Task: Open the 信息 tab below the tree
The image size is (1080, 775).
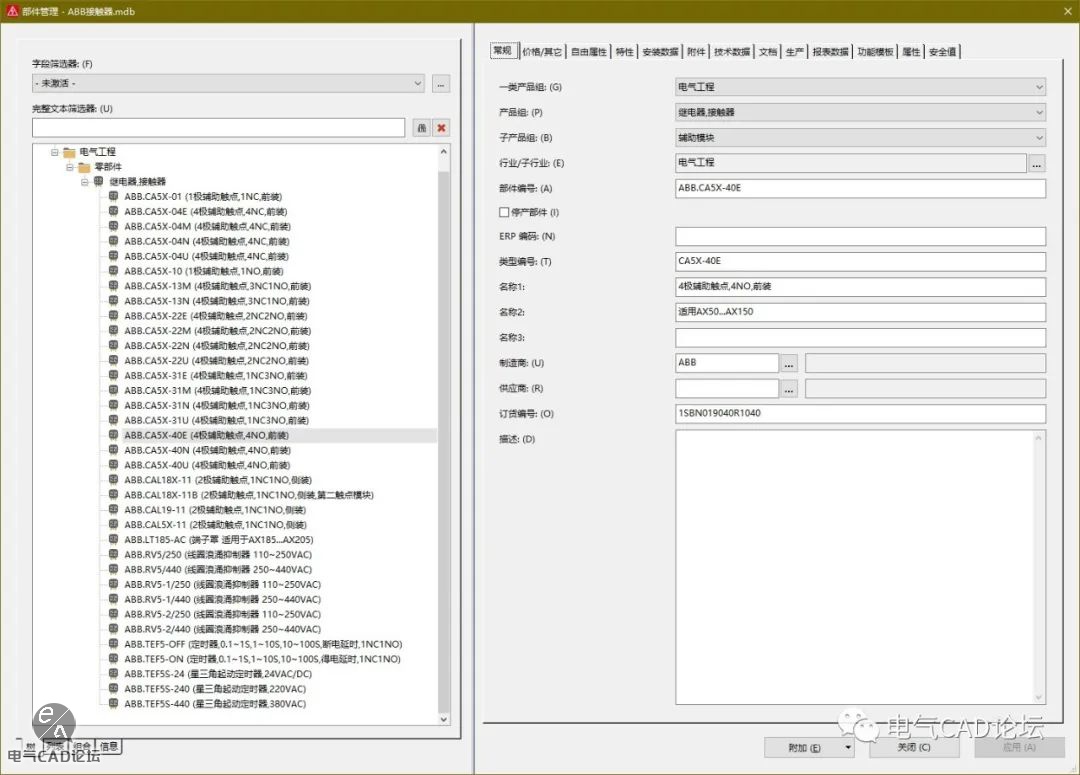Action: click(x=109, y=746)
